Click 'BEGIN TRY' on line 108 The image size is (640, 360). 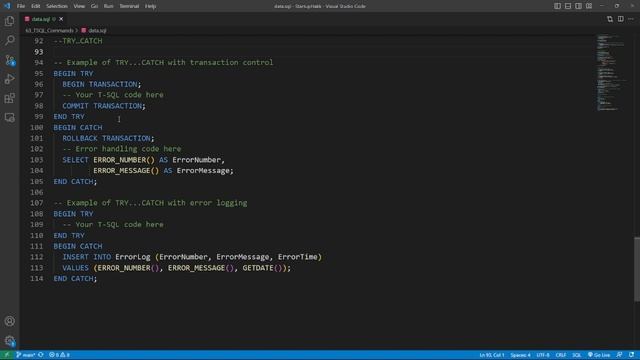pos(73,214)
